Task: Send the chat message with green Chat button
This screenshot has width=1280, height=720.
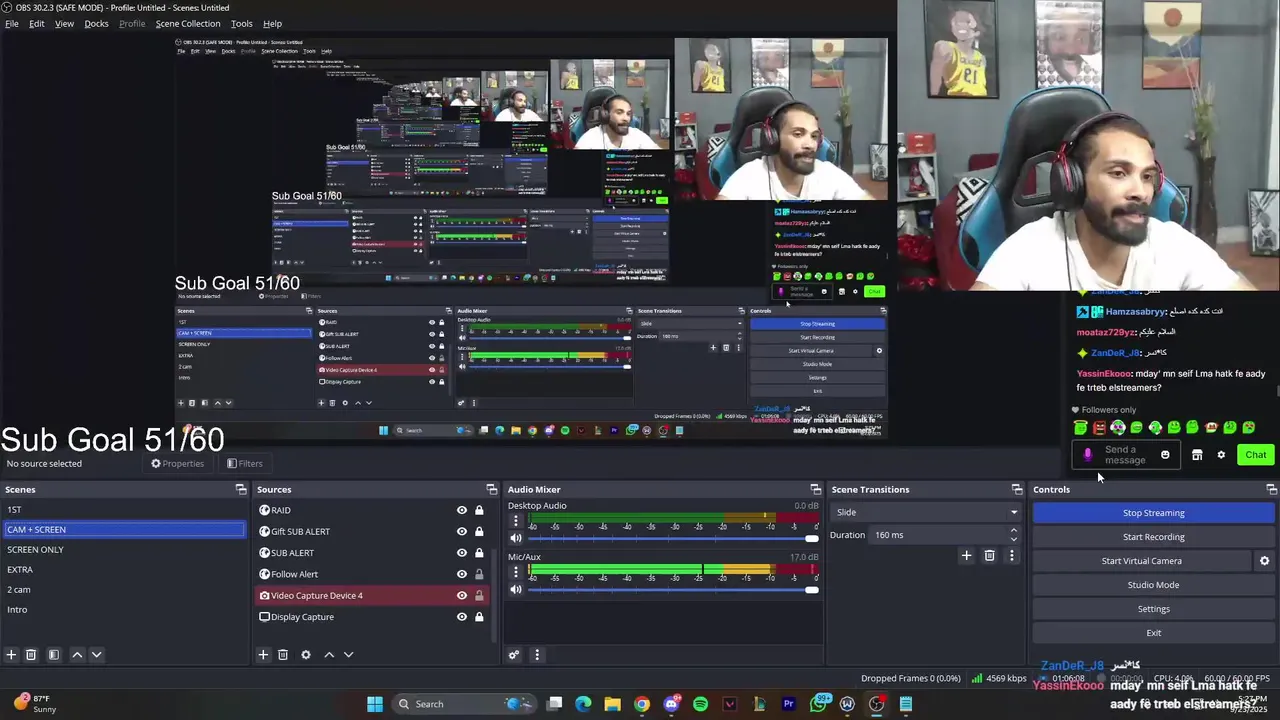Action: click(x=1255, y=455)
